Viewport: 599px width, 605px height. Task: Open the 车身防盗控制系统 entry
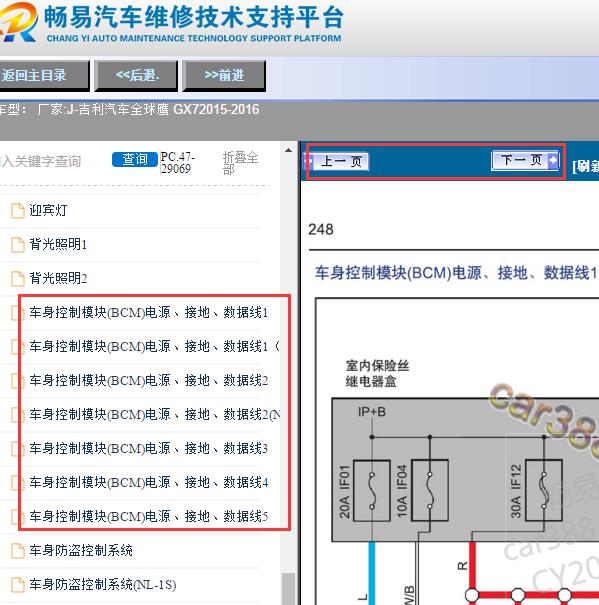81,550
